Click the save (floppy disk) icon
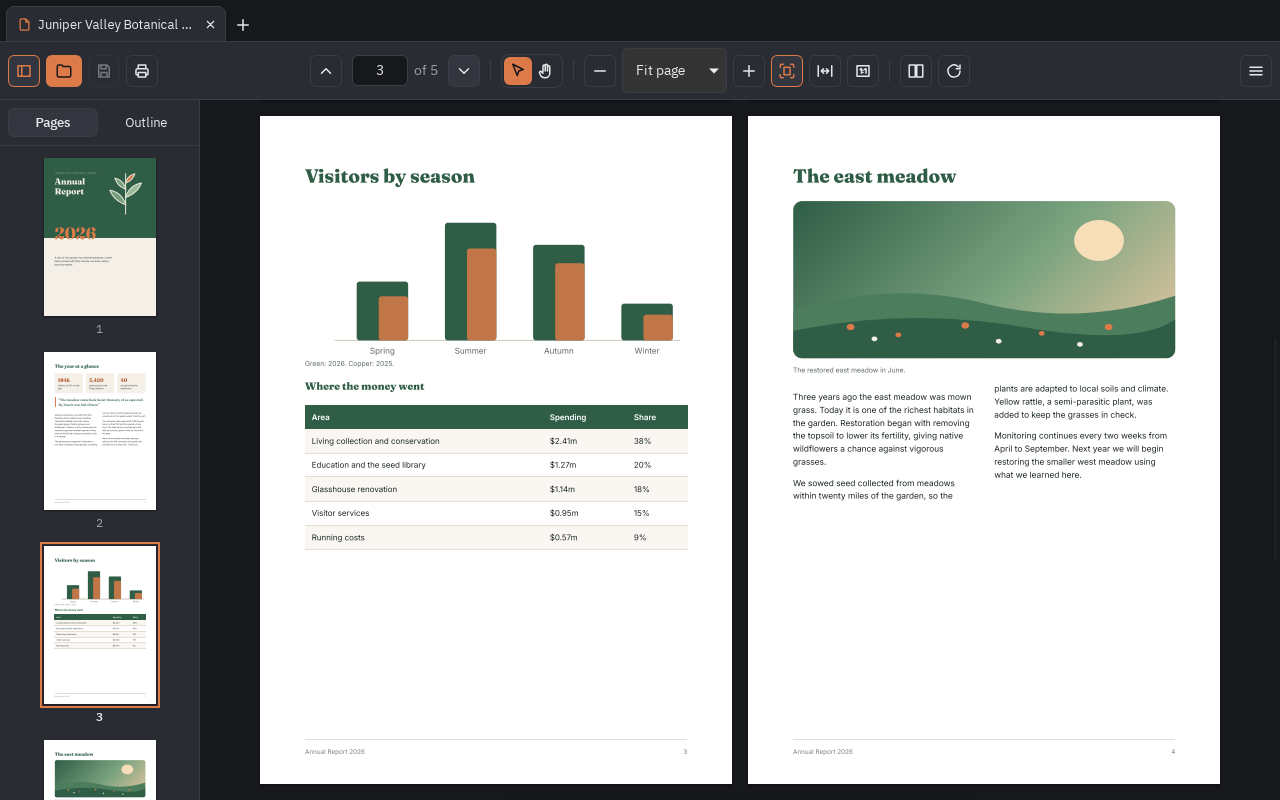Screen dimensions: 1280x800 (x=104, y=71)
